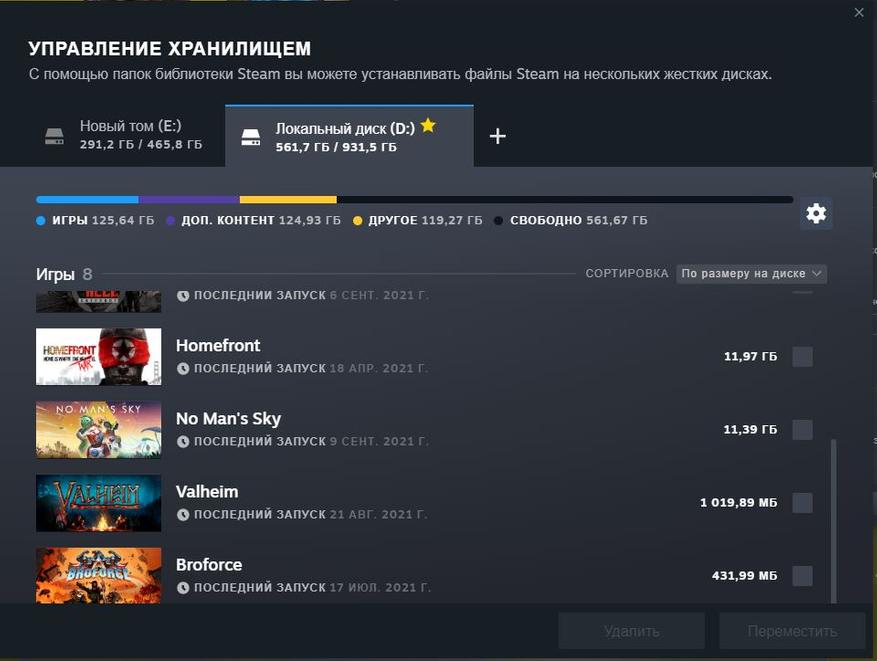This screenshot has height=661, width=877.
Task: Click the games list scrollbar
Action: pyautogui.click(x=834, y=520)
